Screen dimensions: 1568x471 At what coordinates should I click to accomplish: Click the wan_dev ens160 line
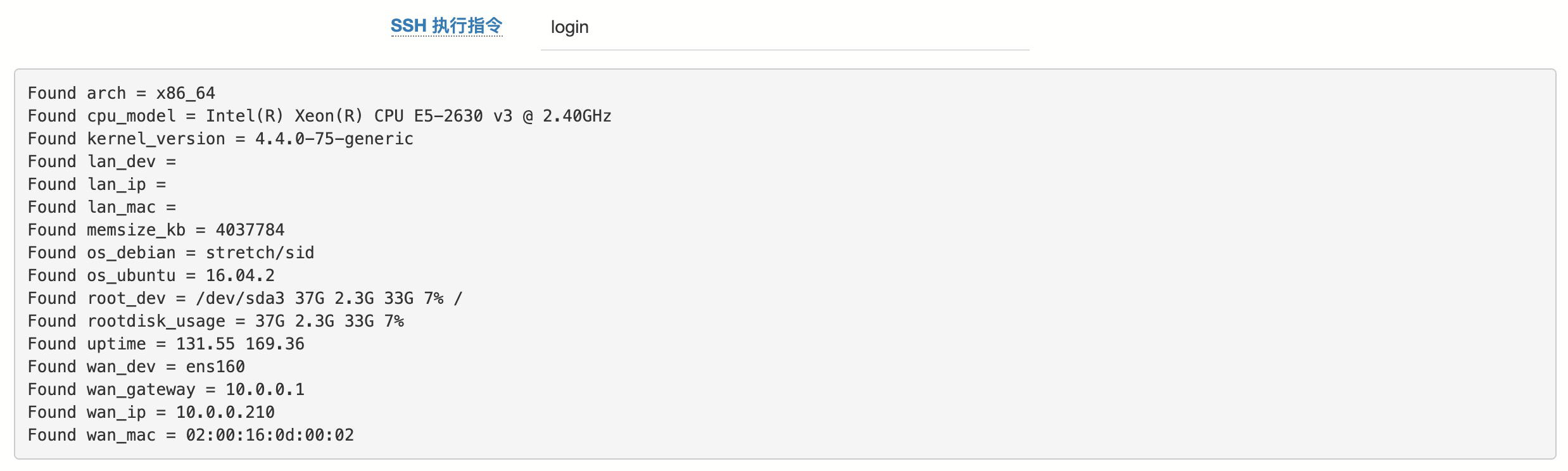[x=136, y=367]
